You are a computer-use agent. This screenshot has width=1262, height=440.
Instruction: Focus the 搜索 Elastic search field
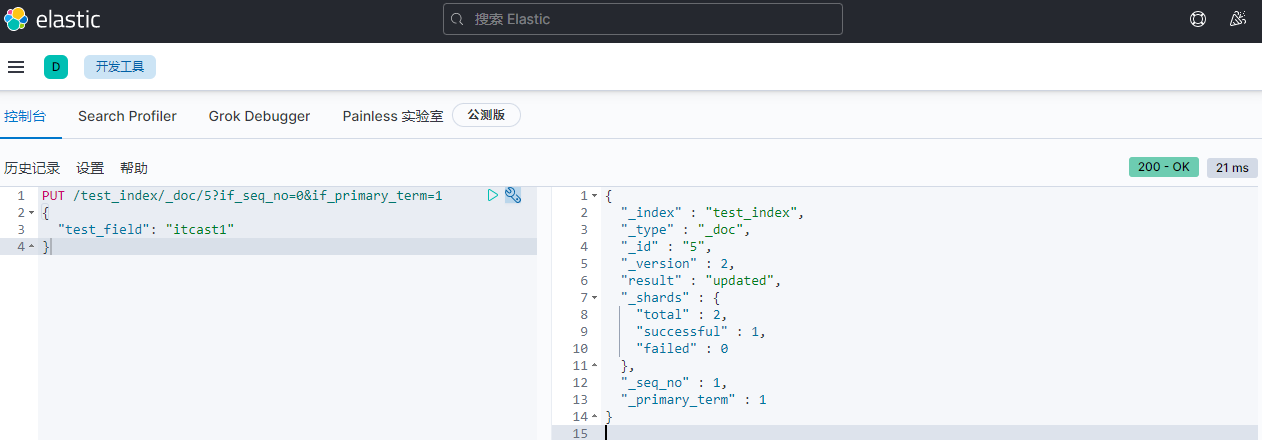click(650, 19)
